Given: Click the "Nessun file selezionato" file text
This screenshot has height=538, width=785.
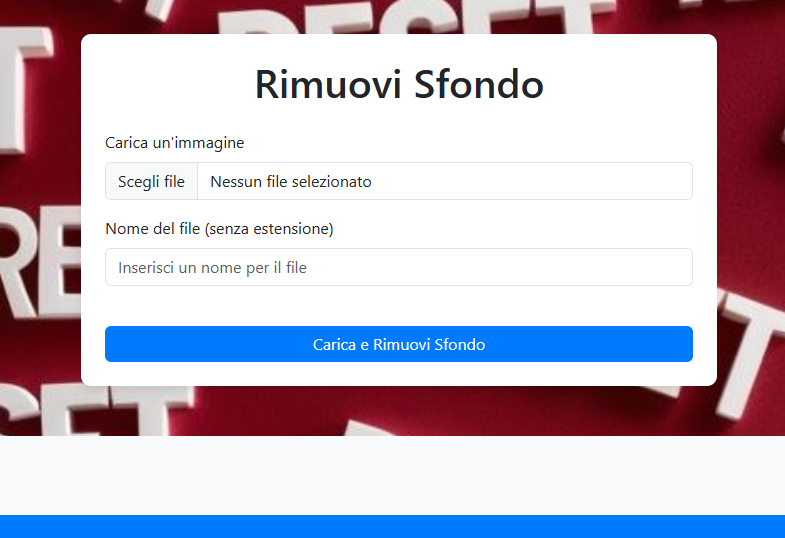Looking at the screenshot, I should (x=291, y=181).
